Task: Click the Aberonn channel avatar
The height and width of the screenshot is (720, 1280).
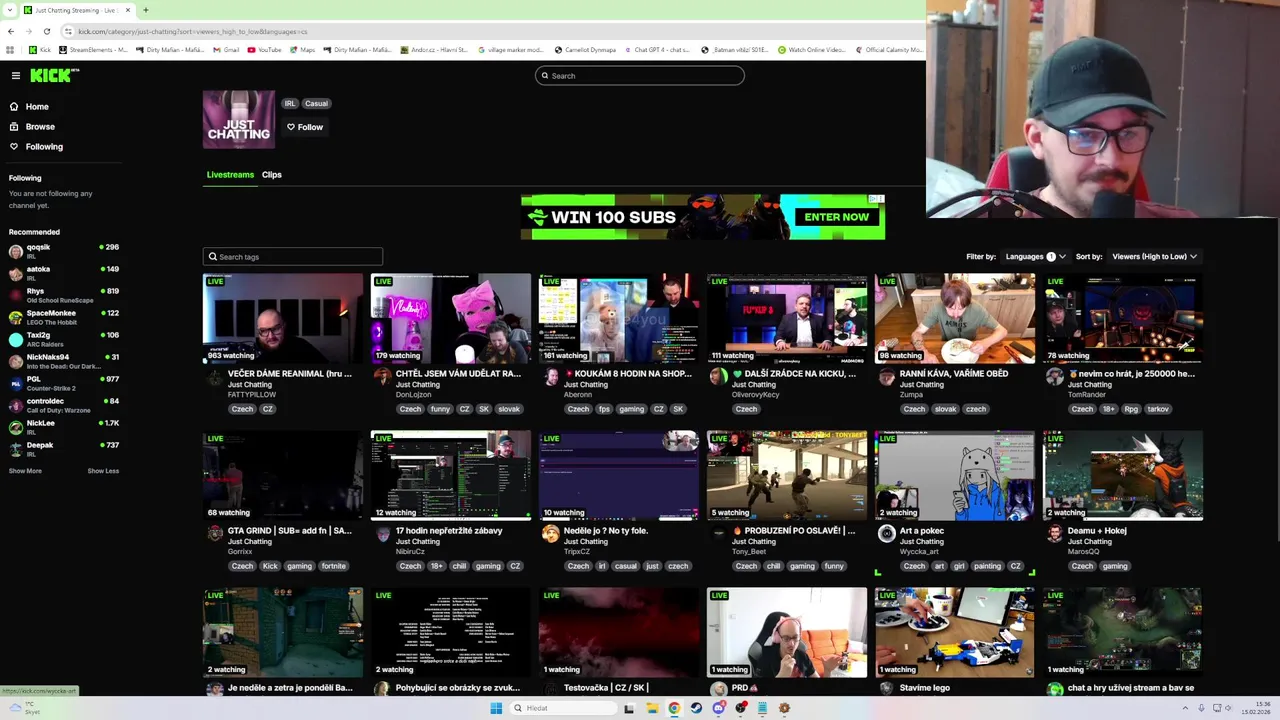Action: click(550, 377)
